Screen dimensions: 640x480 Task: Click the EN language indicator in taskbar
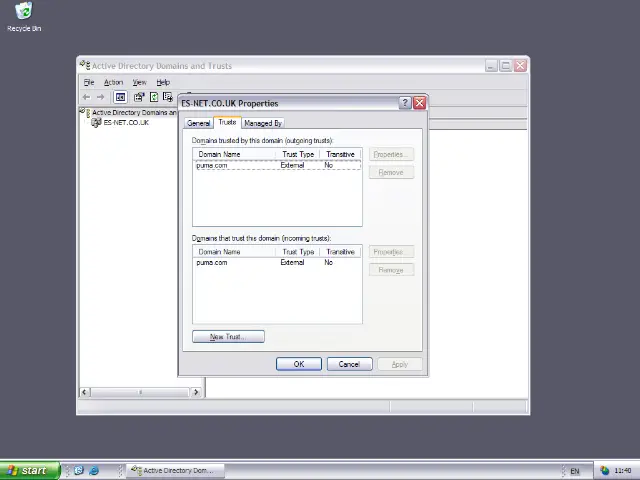575,471
